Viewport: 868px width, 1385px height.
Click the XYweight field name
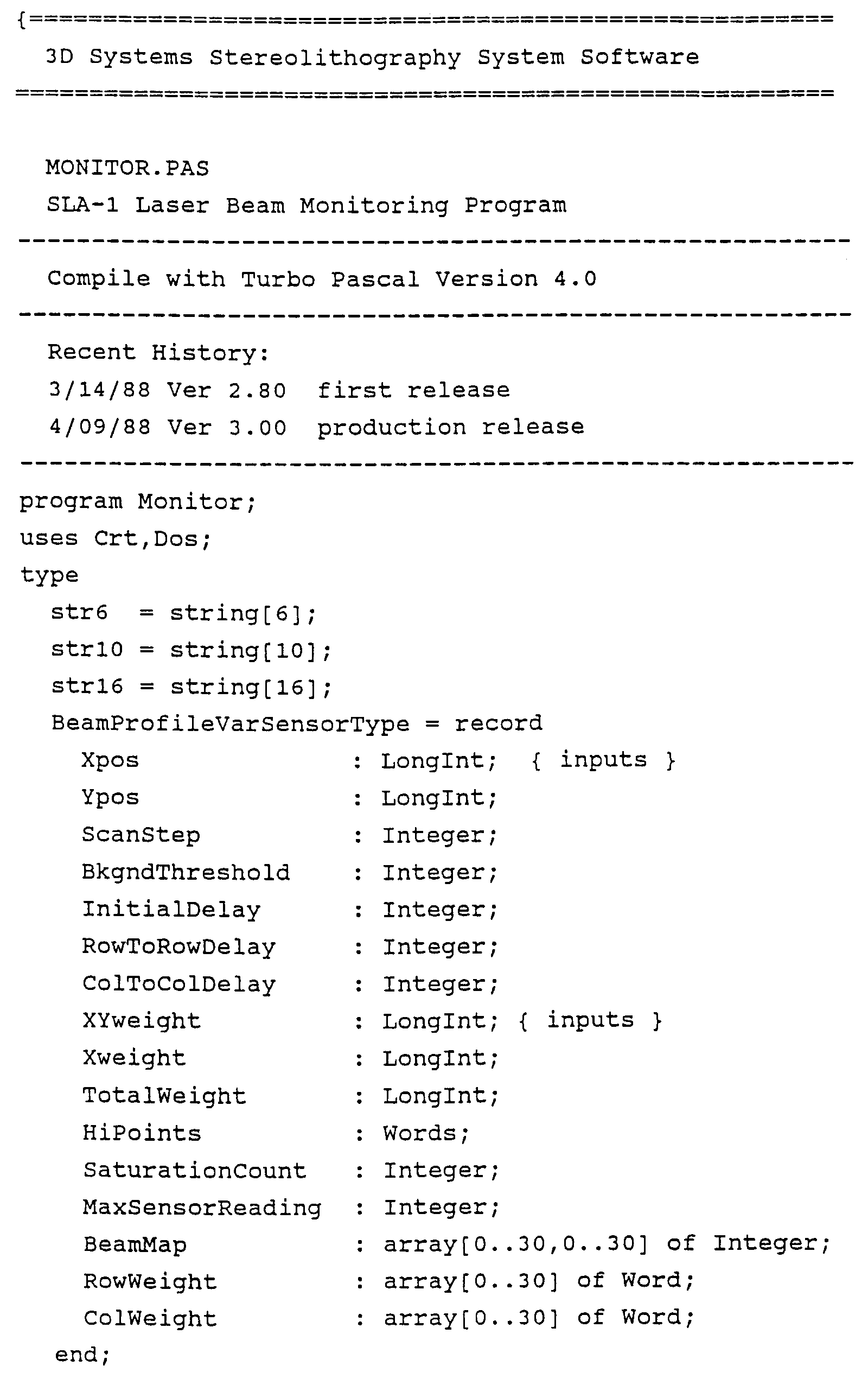pos(142,1021)
